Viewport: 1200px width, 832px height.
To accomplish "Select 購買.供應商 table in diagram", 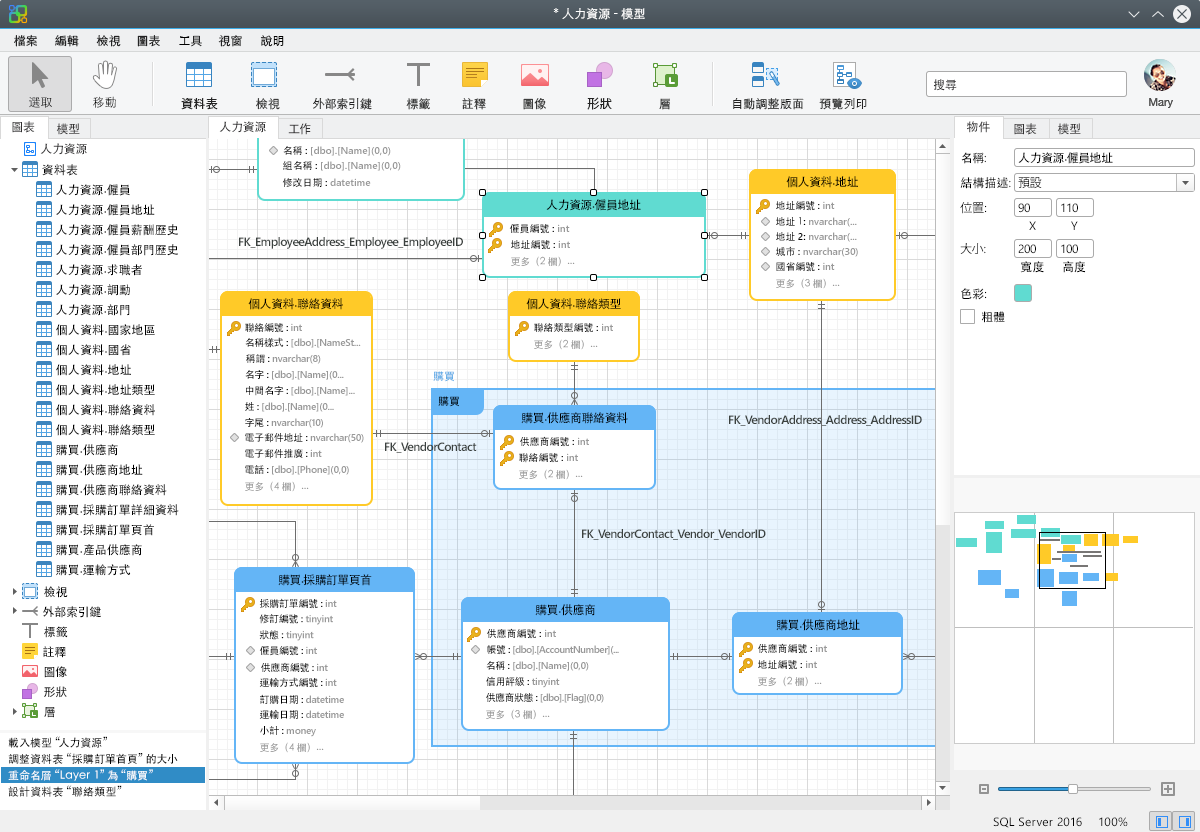I will pyautogui.click(x=565, y=664).
